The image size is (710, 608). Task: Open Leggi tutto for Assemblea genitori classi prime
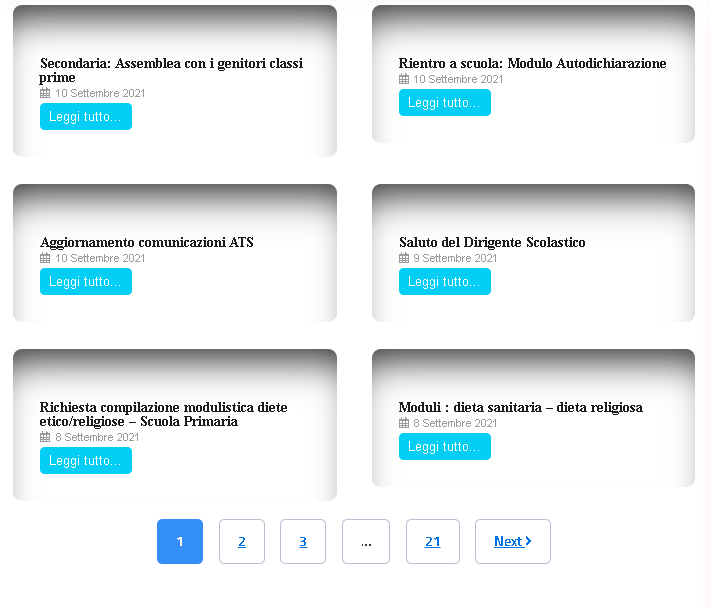(x=86, y=116)
